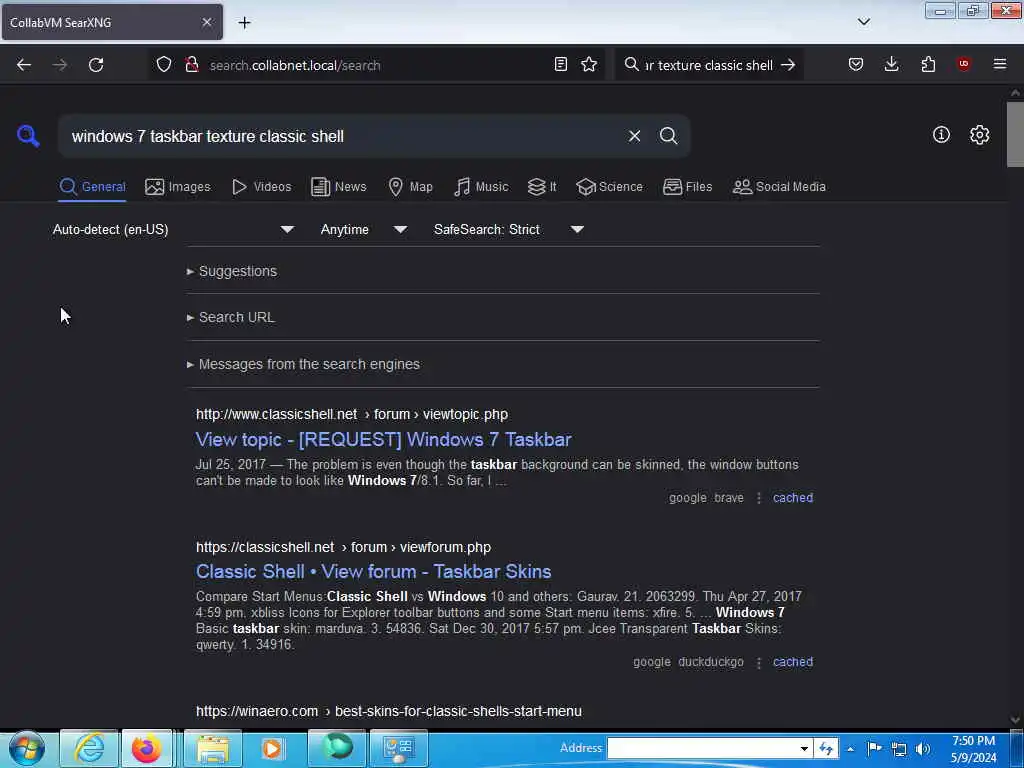The width and height of the screenshot is (1024, 768).
Task: Open Auto-detect language dropdown
Action: (x=174, y=230)
